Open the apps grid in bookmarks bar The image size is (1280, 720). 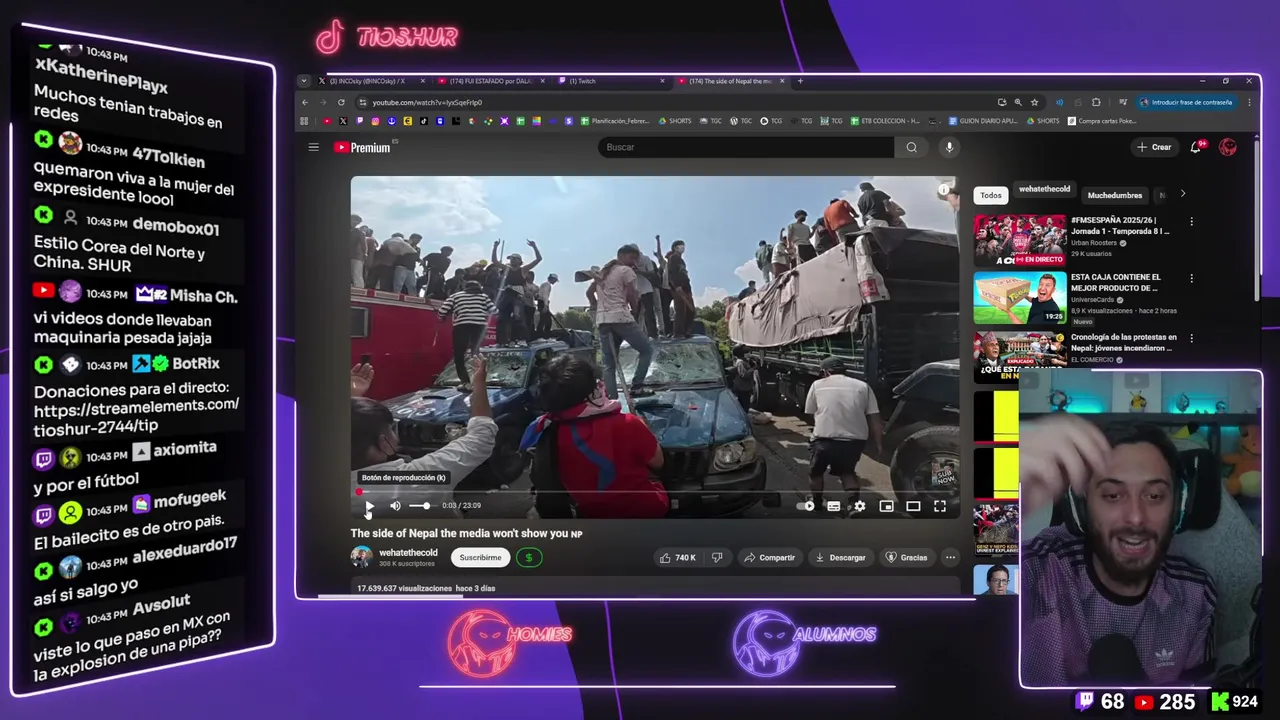pos(304,121)
